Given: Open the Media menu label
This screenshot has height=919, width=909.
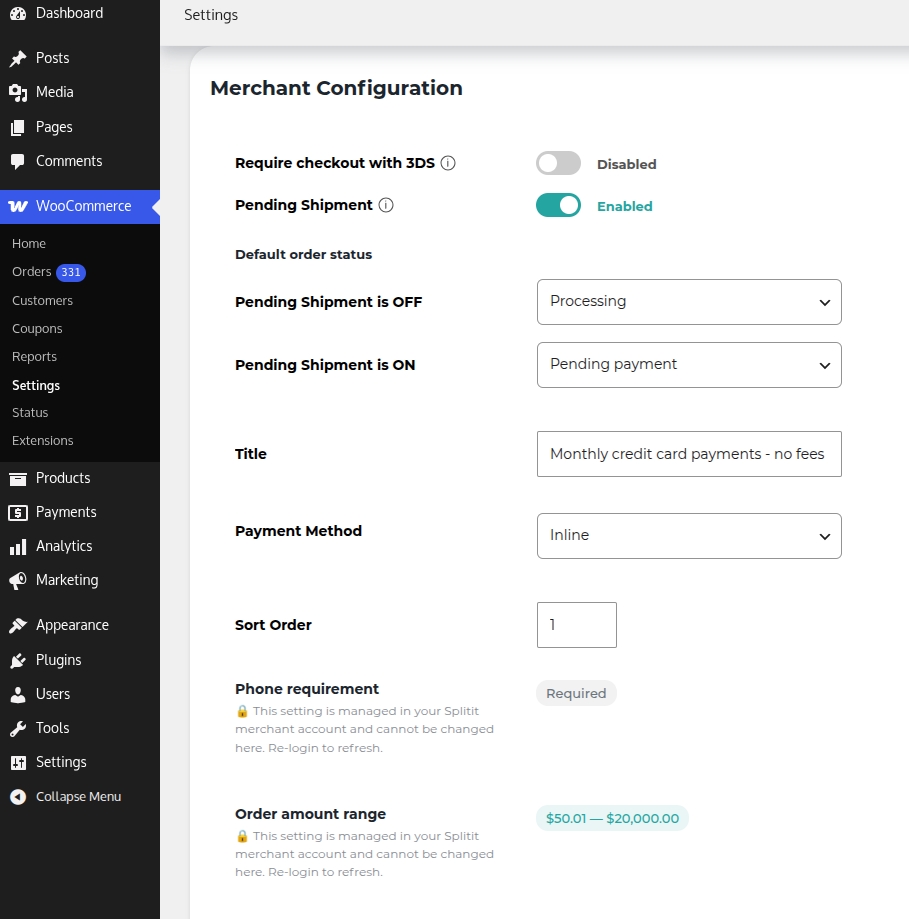Looking at the screenshot, I should [55, 92].
